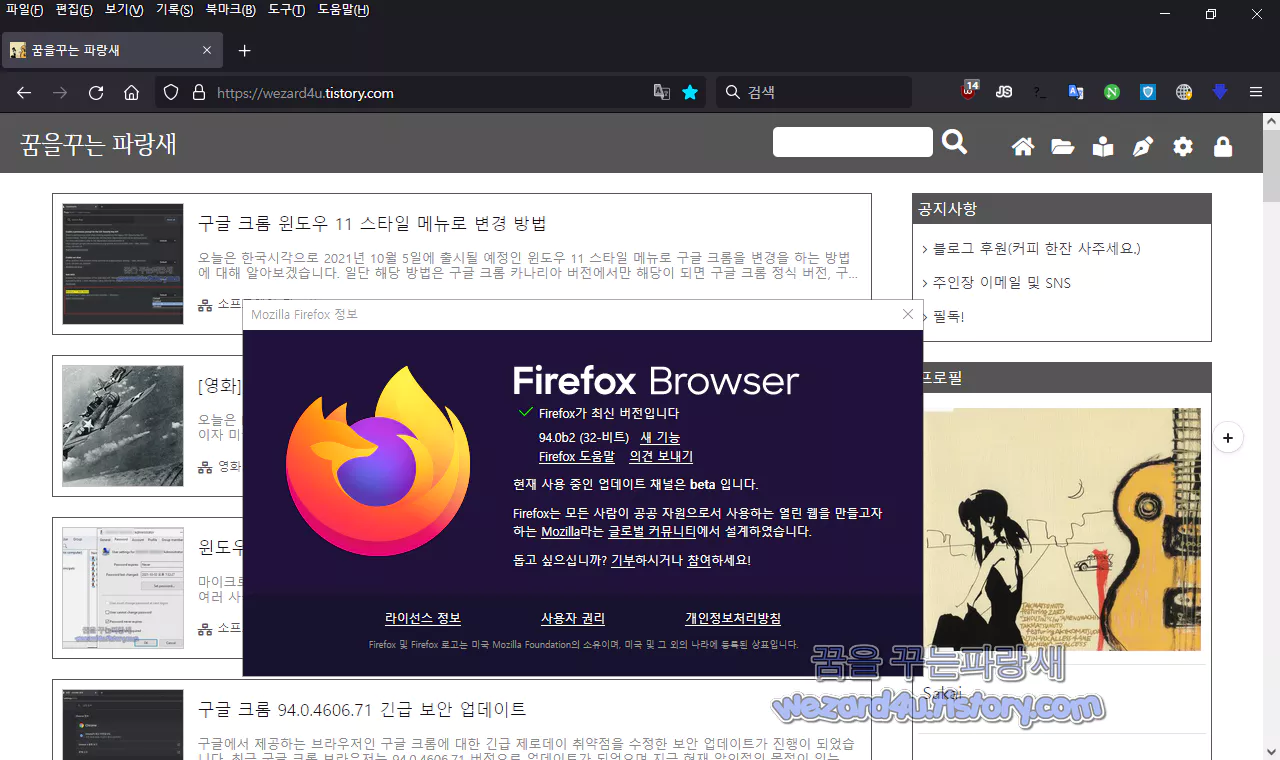1280x760 pixels.
Task: Open the green N extension icon
Action: click(x=1112, y=93)
